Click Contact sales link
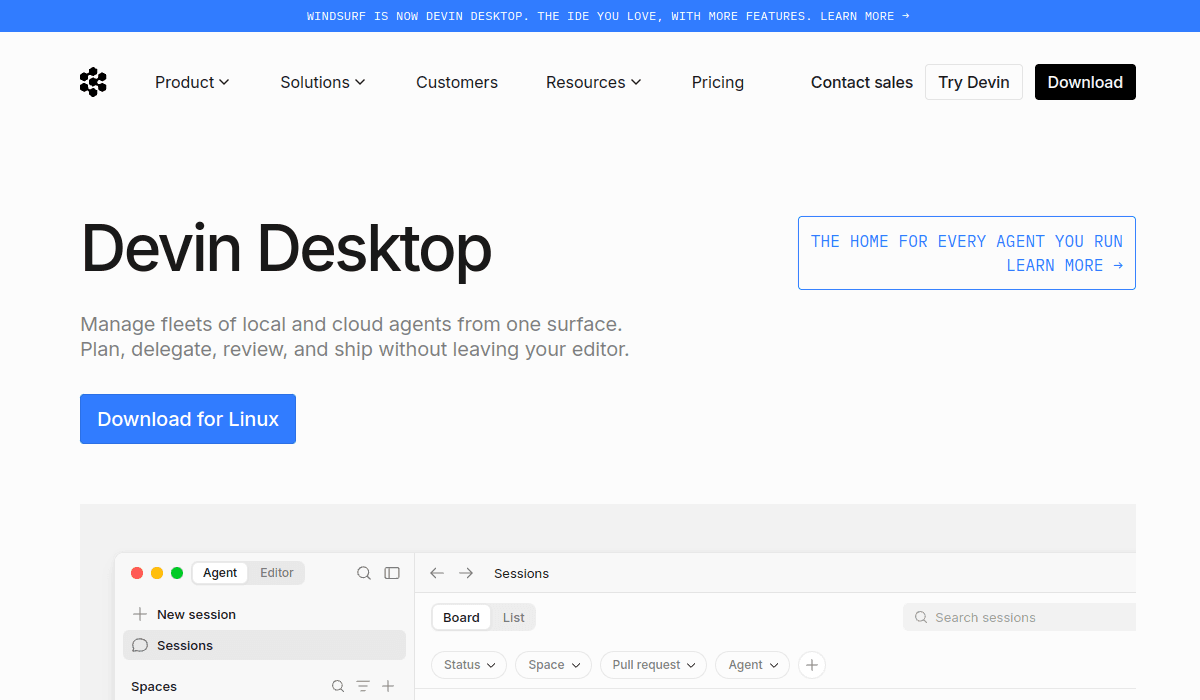The image size is (1200, 700). tap(862, 82)
